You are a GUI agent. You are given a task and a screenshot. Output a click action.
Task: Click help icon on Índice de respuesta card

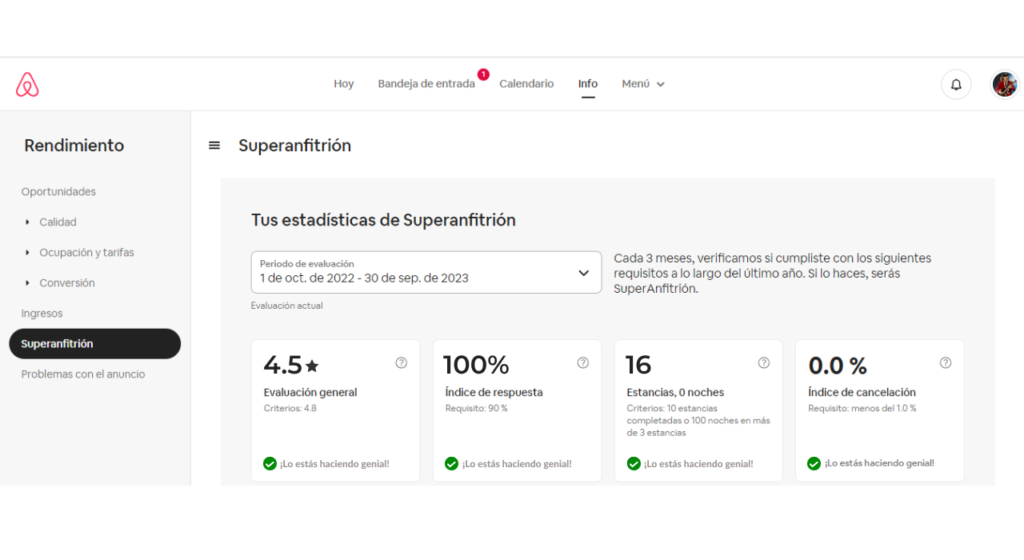click(583, 363)
